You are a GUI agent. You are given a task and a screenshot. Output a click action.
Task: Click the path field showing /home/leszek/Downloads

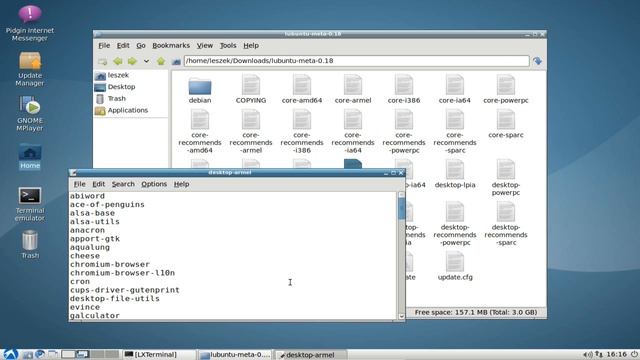356,61
